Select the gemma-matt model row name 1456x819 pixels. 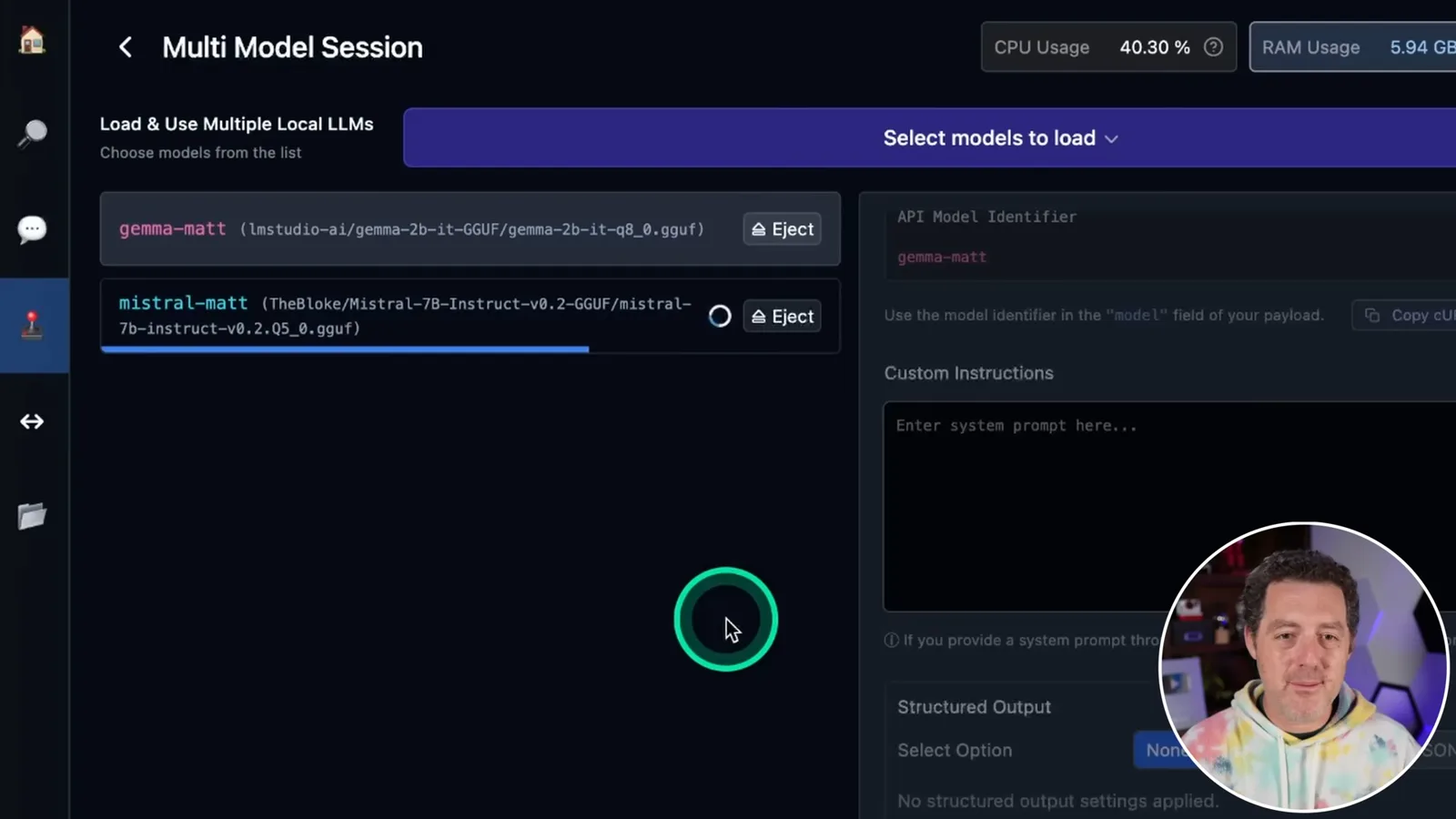172,229
